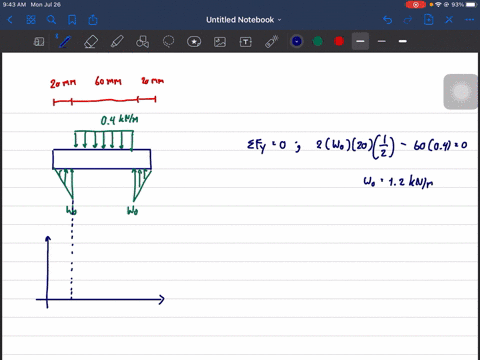
Task: Tap the handwritten 60 mm dimension label
Action: pyautogui.click(x=108, y=81)
